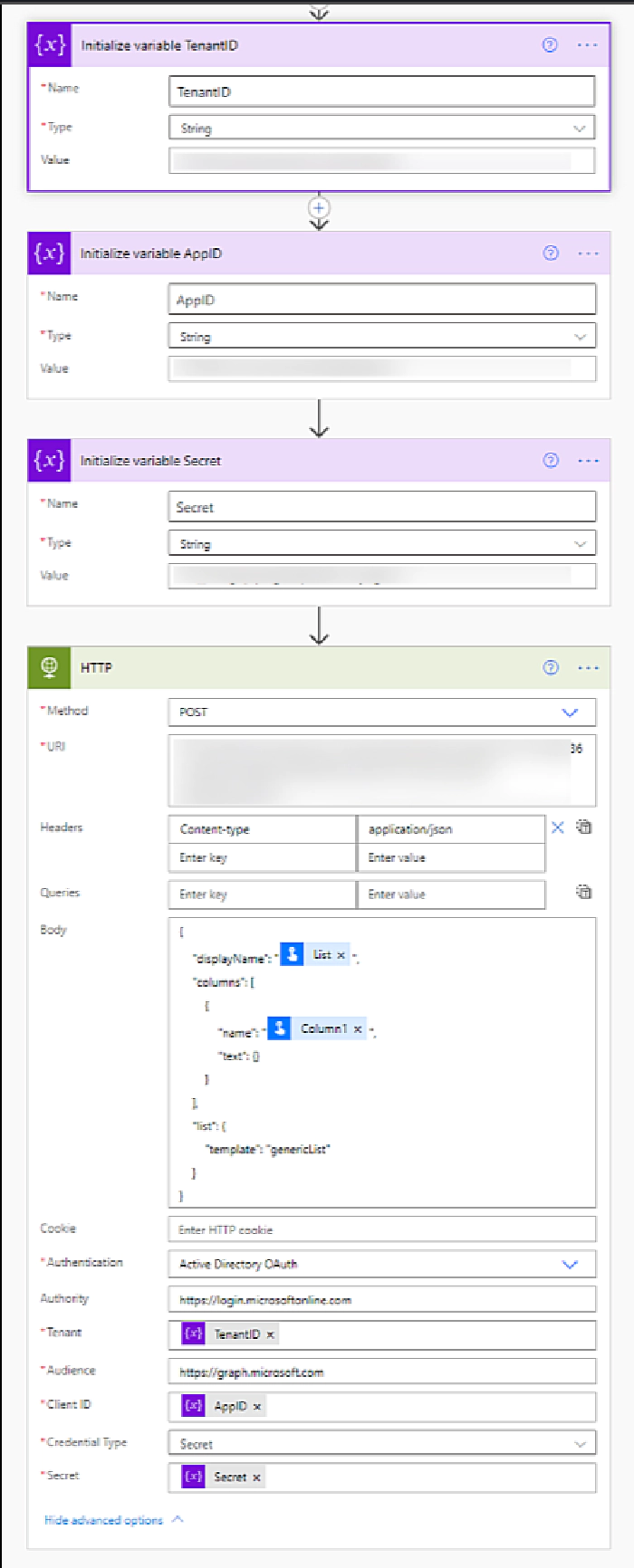Click the insert step plus icon
Screen dimensions: 634x1568
[x=319, y=207]
